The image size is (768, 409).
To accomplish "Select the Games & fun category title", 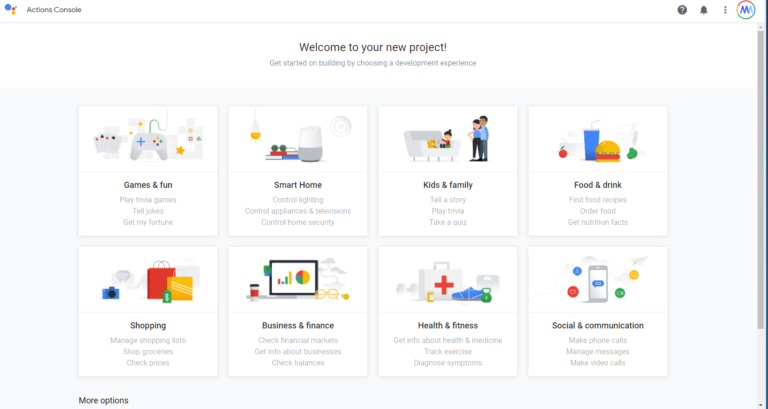I will tap(148, 185).
